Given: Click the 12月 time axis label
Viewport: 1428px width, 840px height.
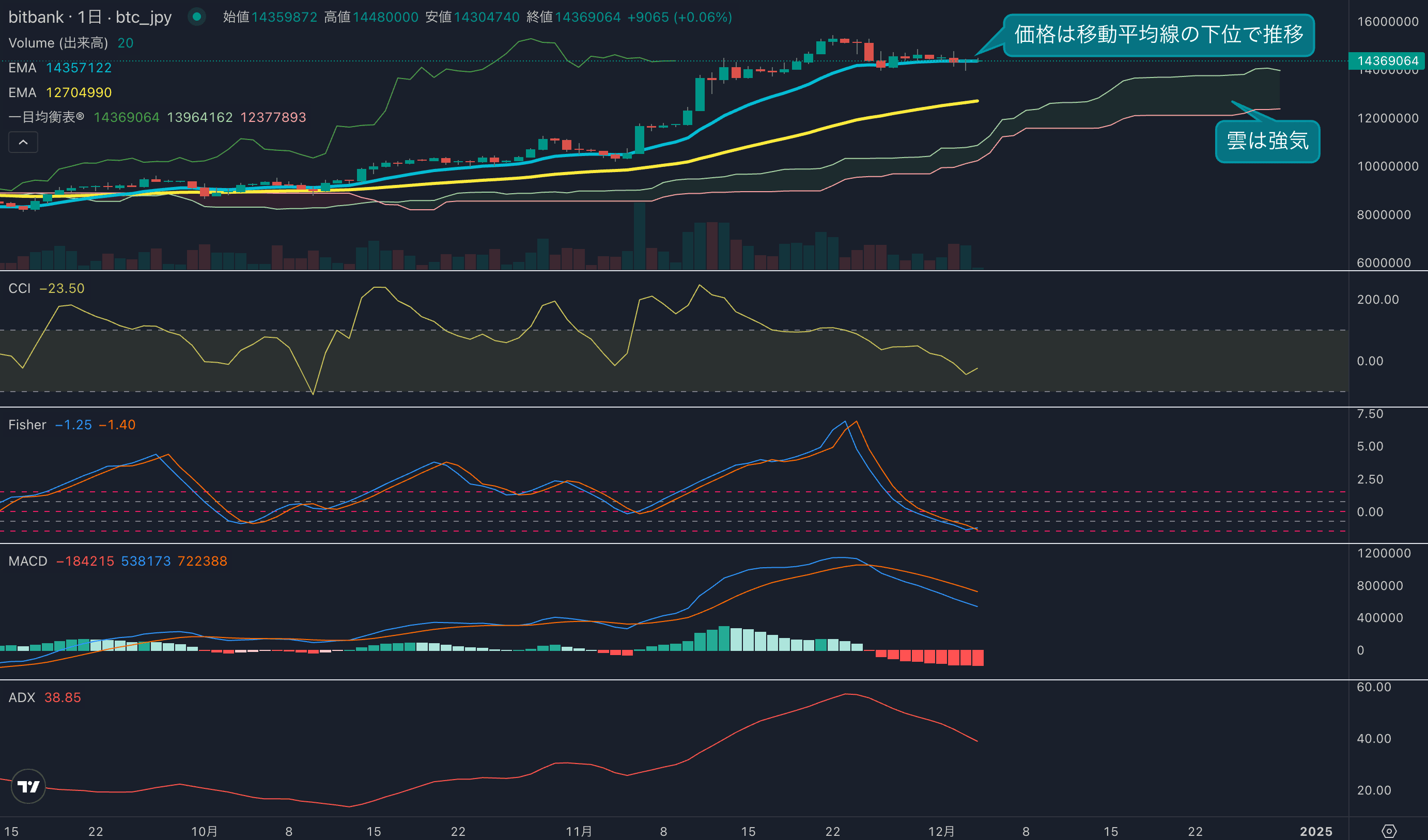Looking at the screenshot, I should (941, 831).
